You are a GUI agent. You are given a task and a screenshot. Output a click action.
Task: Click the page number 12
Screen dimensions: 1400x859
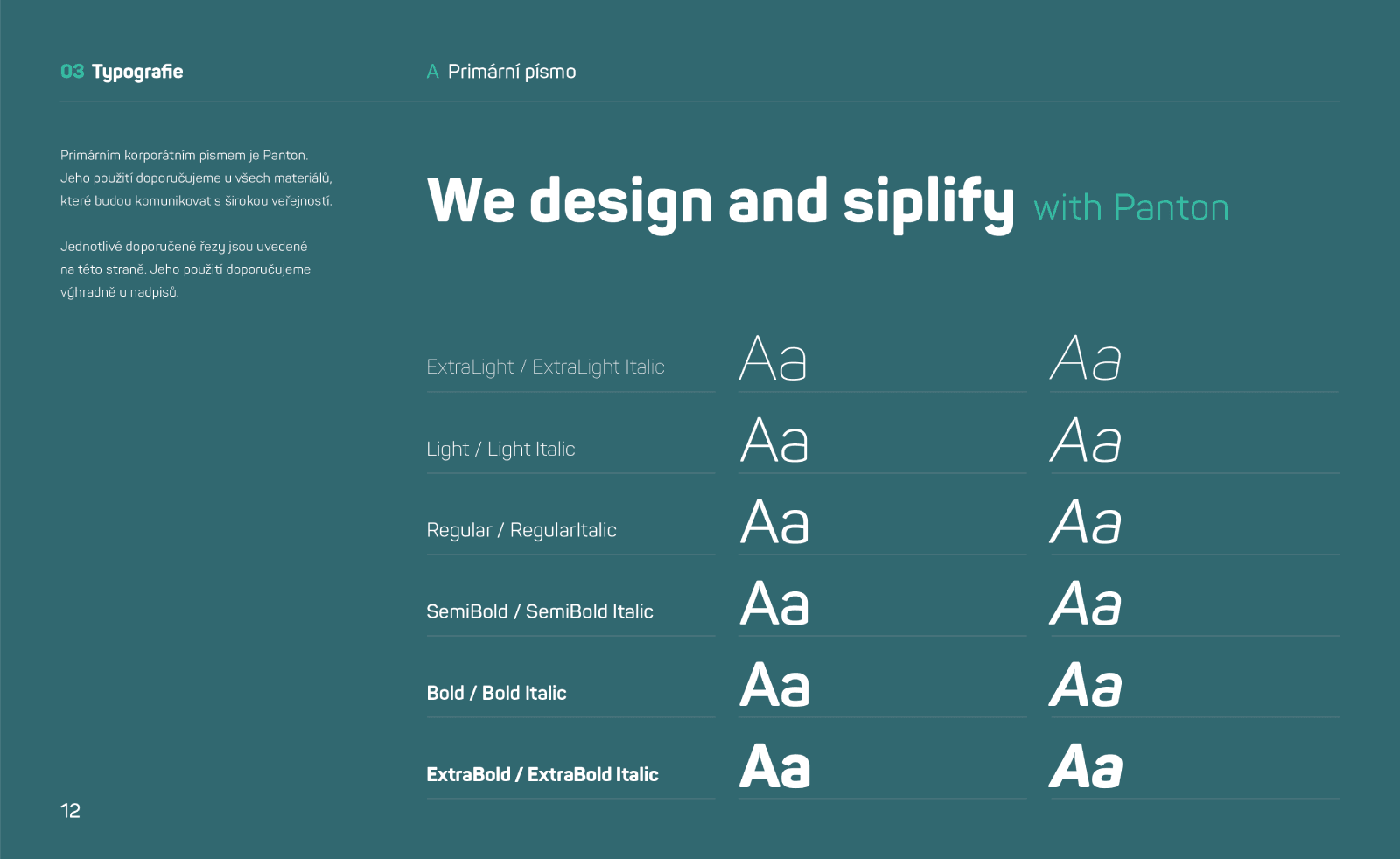(70, 811)
